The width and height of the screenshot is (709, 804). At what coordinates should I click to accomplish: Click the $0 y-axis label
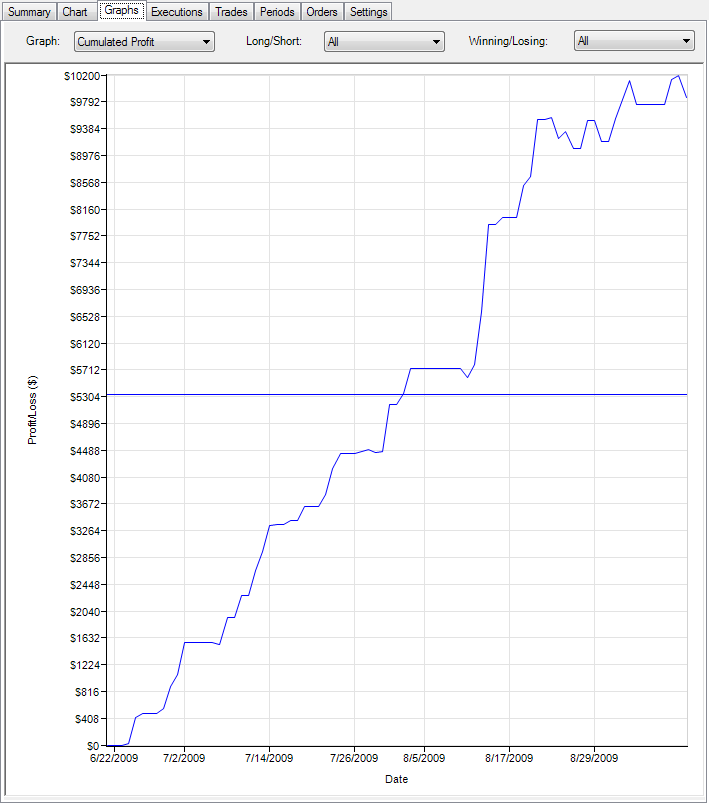pyautogui.click(x=93, y=746)
